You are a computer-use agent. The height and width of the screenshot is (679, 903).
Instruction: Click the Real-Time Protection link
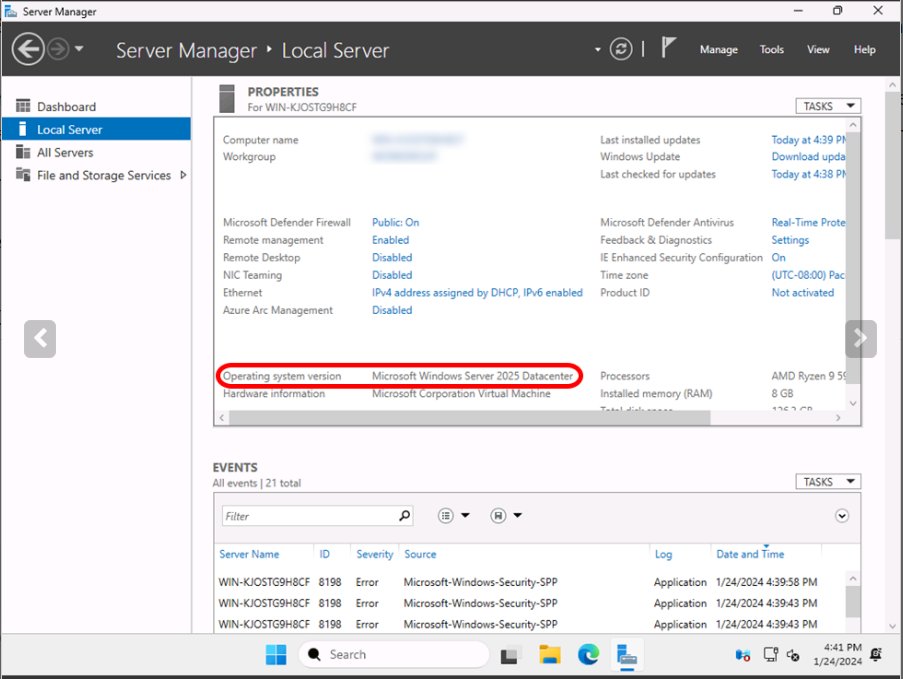[809, 222]
